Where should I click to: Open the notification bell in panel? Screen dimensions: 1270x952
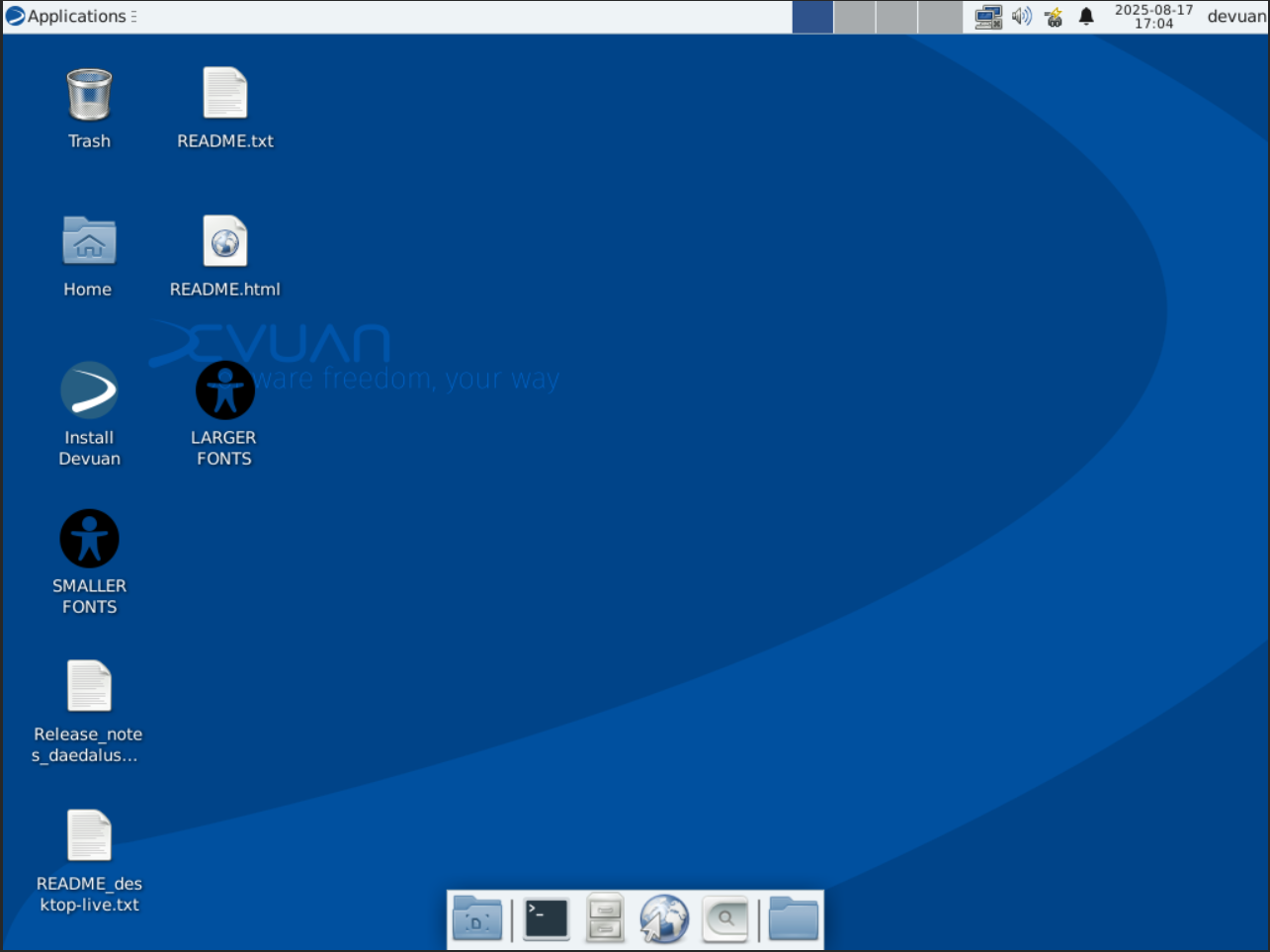pyautogui.click(x=1086, y=17)
